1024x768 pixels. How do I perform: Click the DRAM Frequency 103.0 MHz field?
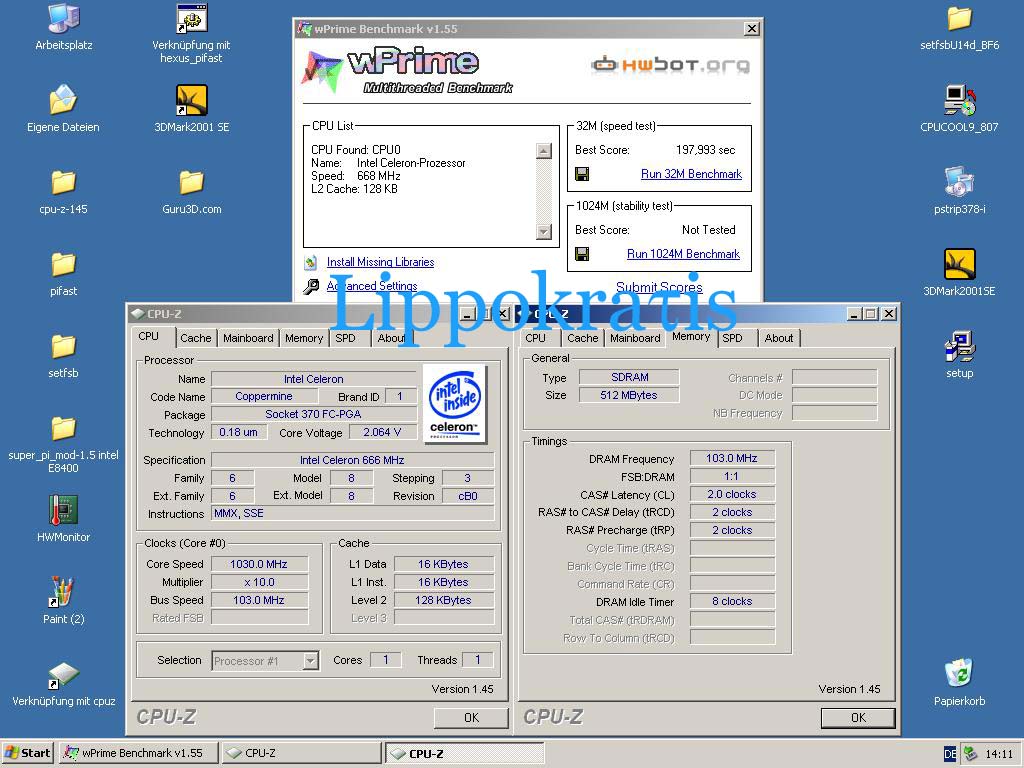(x=731, y=458)
